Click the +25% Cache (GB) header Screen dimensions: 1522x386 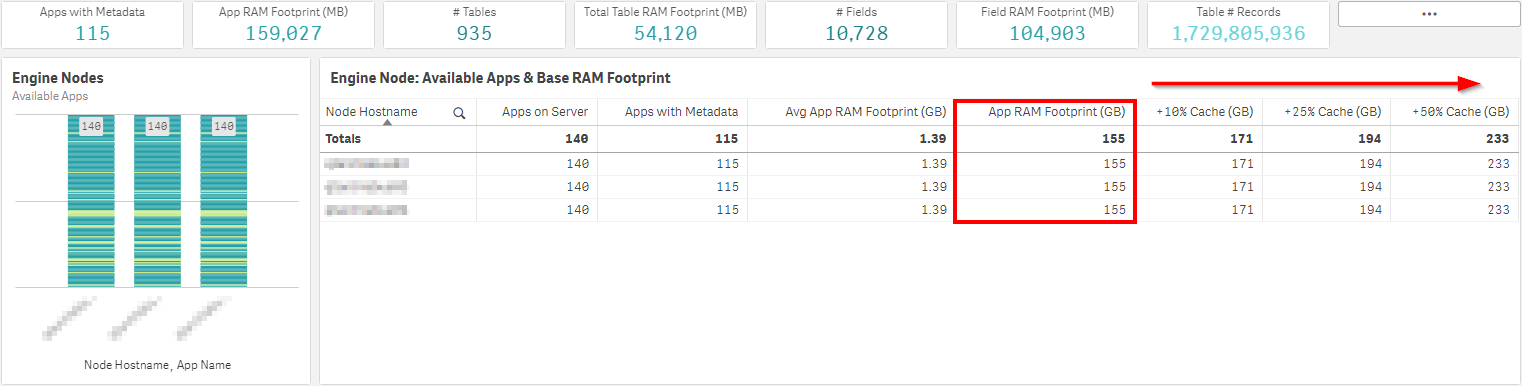tap(1333, 112)
